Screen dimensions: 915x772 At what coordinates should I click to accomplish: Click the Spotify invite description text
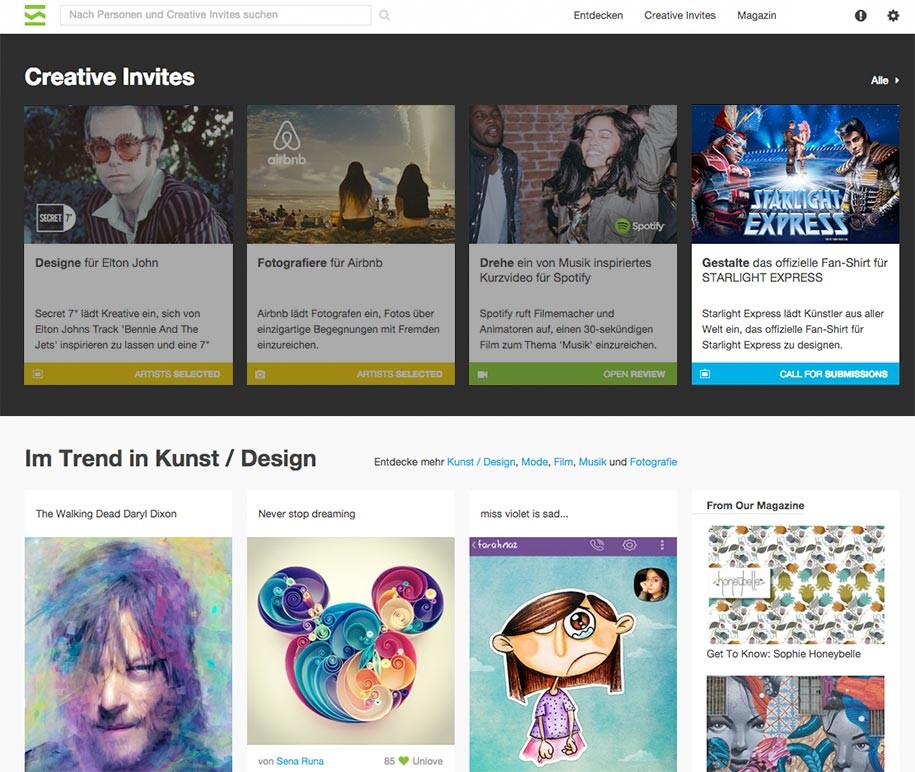568,329
